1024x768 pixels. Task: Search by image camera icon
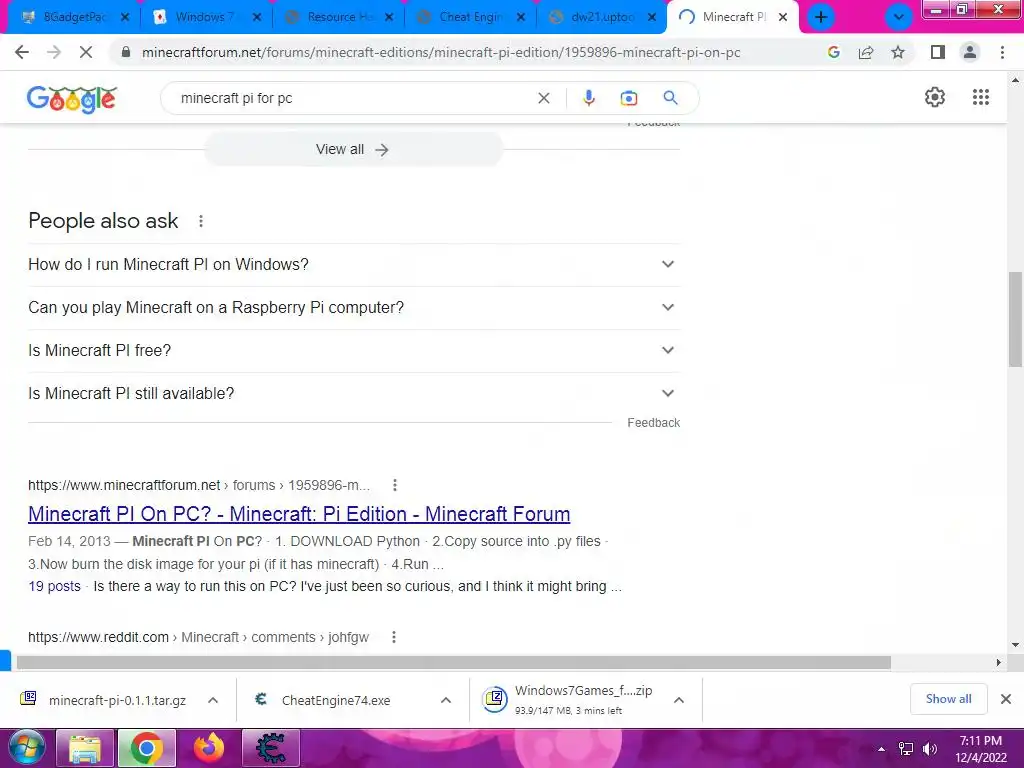coord(628,98)
